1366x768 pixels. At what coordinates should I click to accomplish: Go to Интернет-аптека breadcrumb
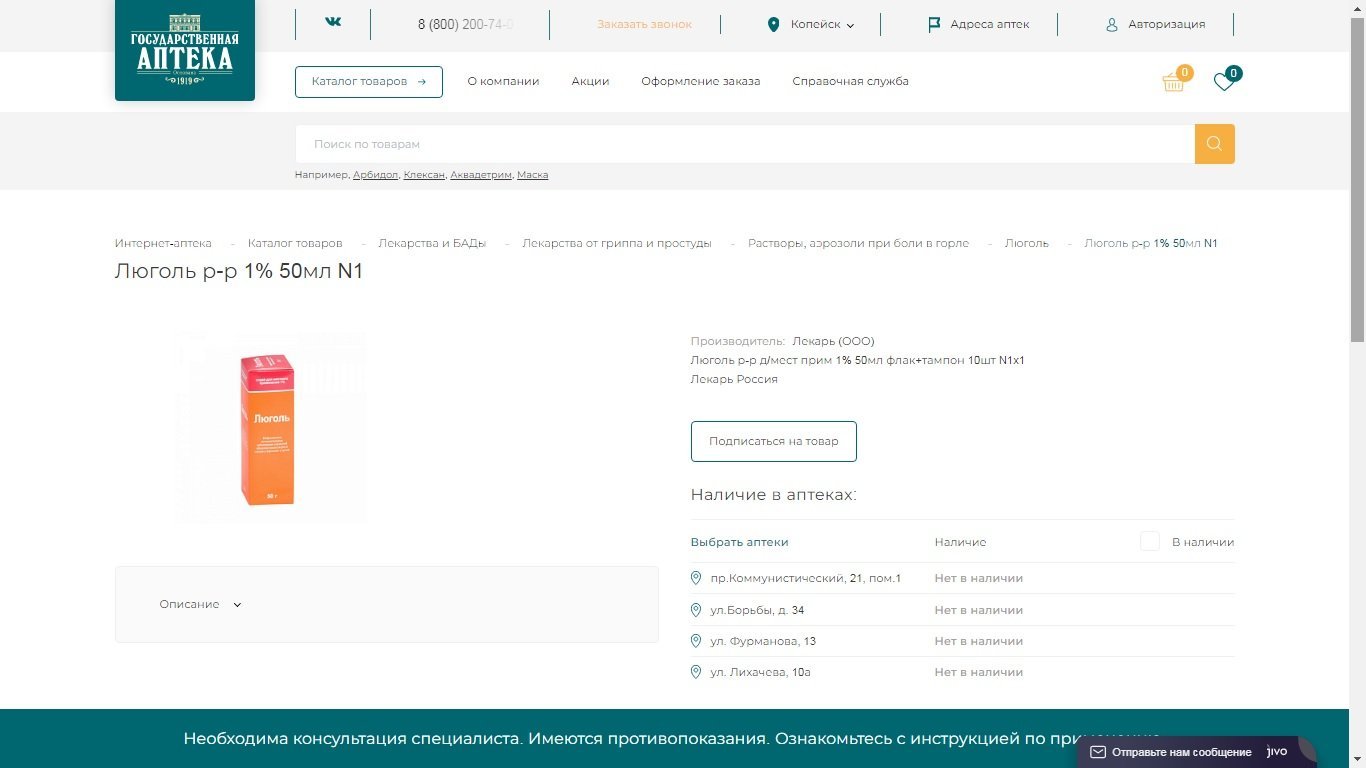click(163, 243)
